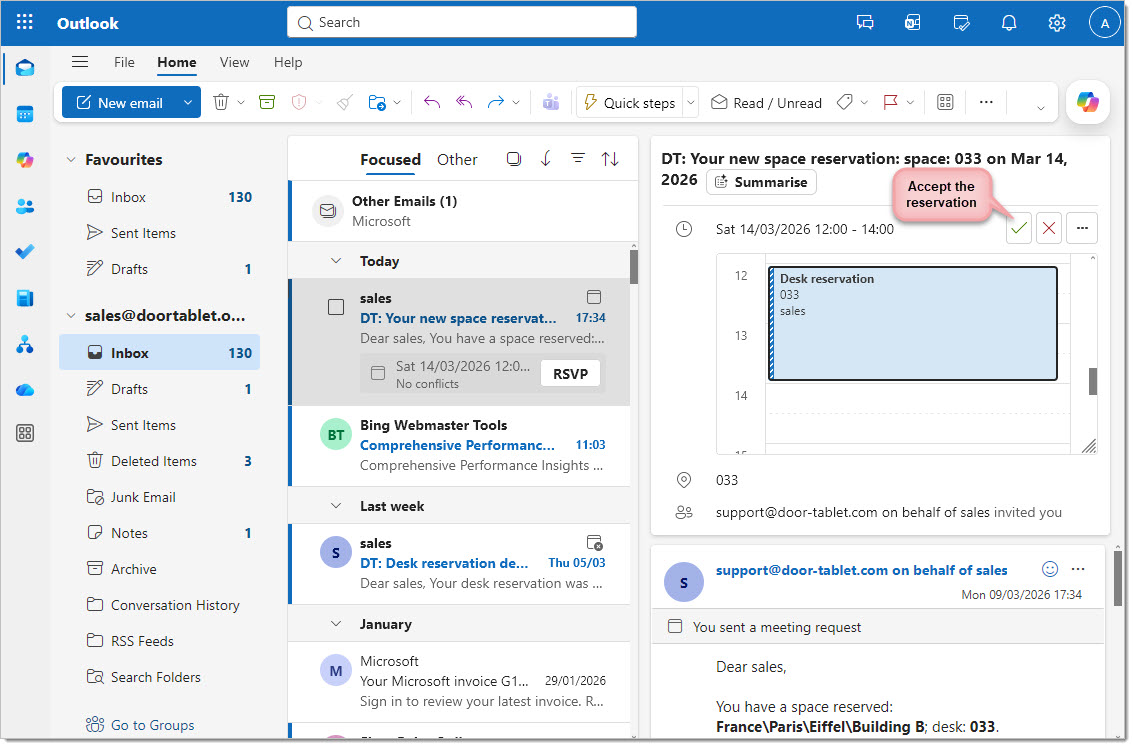Tick the checkbox on the sales reservation email
This screenshot has width=1133, height=747.
tap(336, 307)
